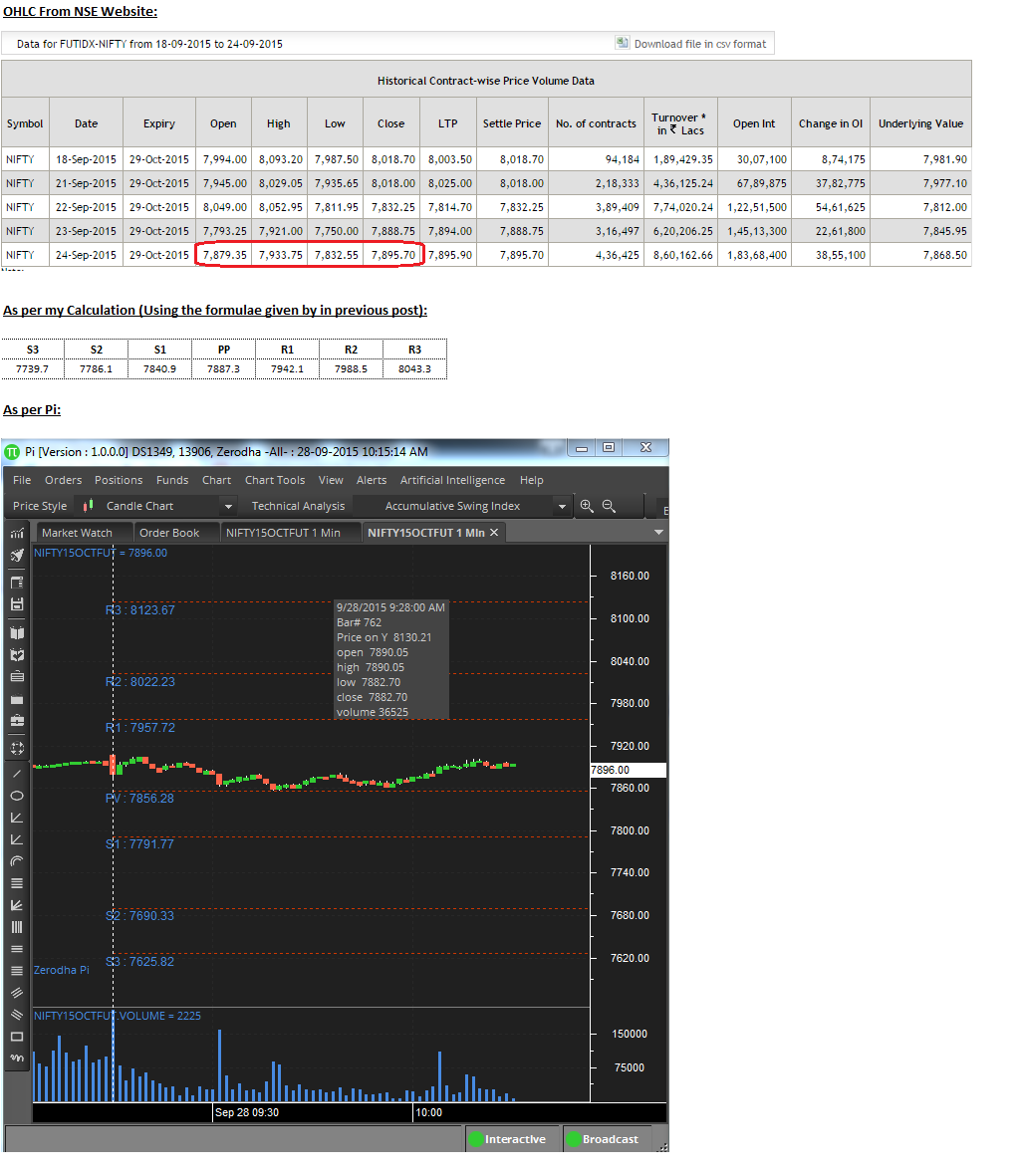Click the book with checkmark icon
This screenshot has height=1176, width=1021.
pos(17,655)
